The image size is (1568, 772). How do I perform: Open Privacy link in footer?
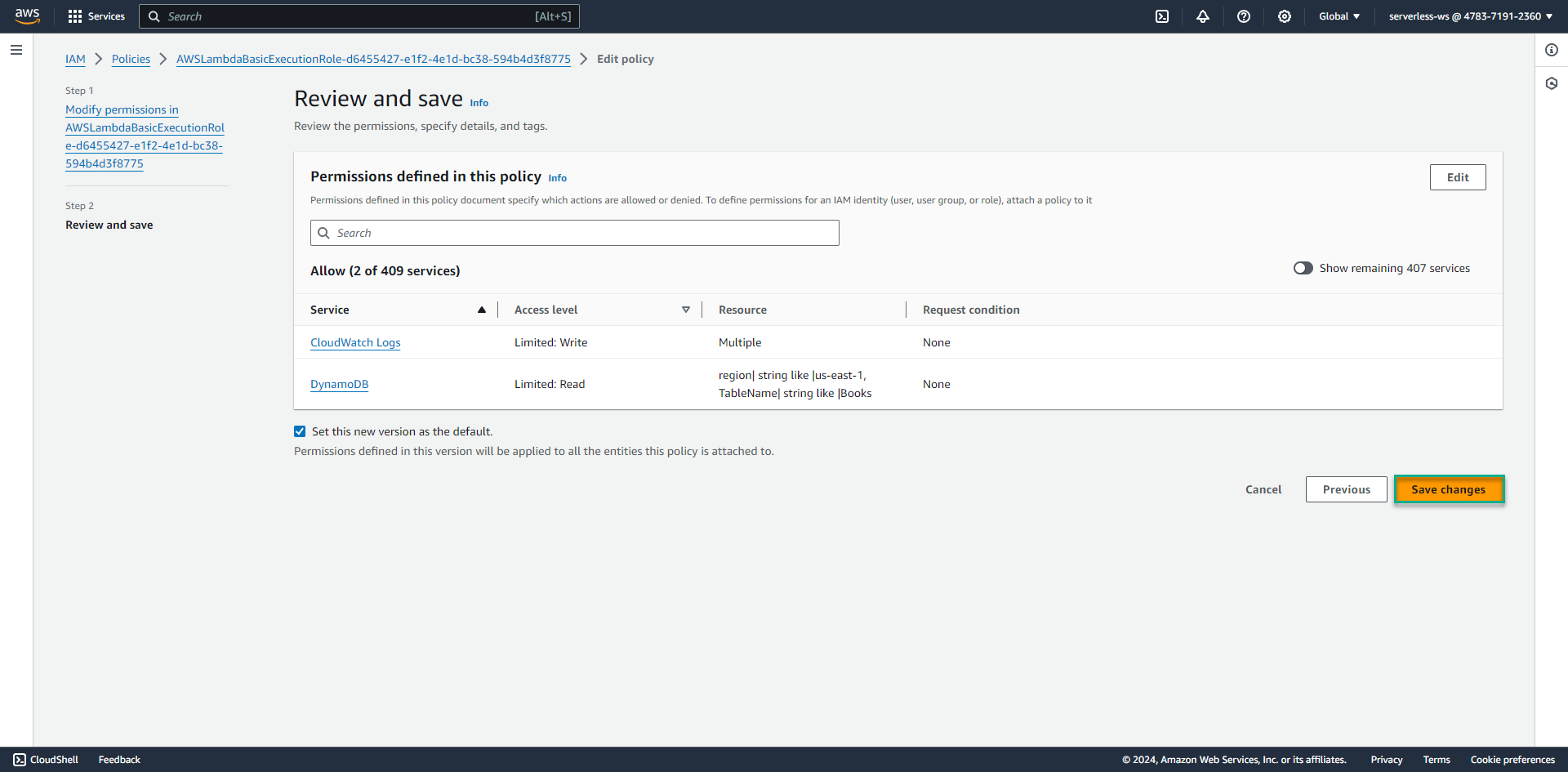1387,760
